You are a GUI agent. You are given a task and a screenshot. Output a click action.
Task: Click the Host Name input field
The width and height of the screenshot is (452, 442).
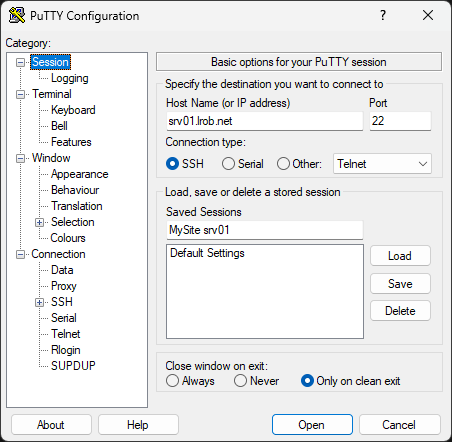[x=265, y=121]
